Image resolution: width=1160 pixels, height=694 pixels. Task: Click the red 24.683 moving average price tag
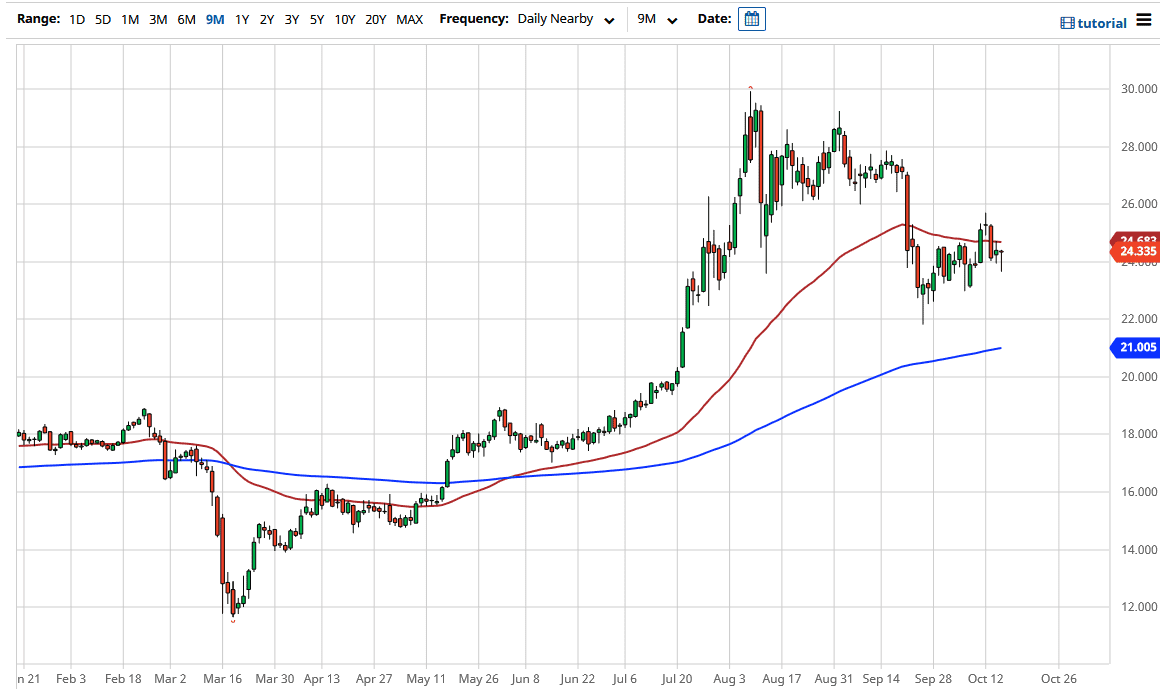1137,240
